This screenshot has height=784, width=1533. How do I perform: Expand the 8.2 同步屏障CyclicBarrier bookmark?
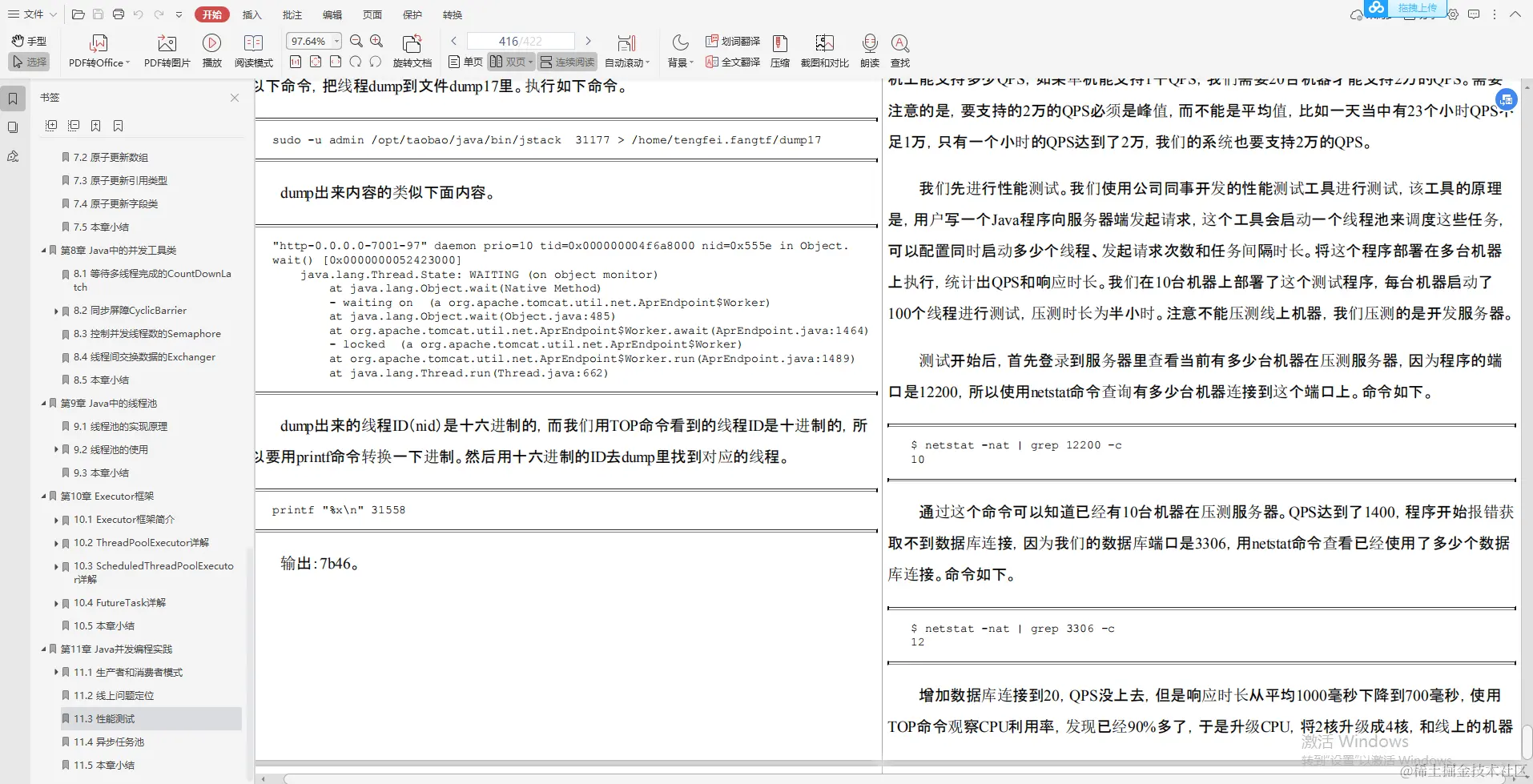point(55,310)
